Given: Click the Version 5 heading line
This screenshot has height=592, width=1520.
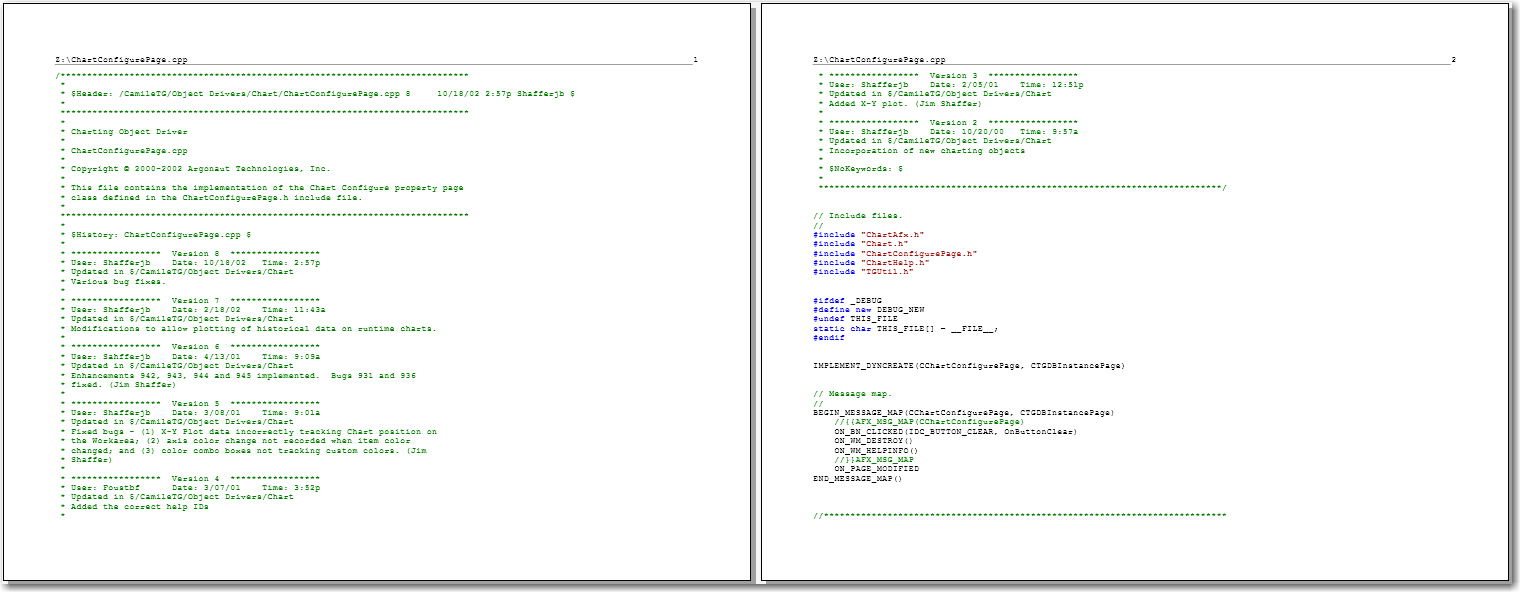Looking at the screenshot, I should [190, 403].
